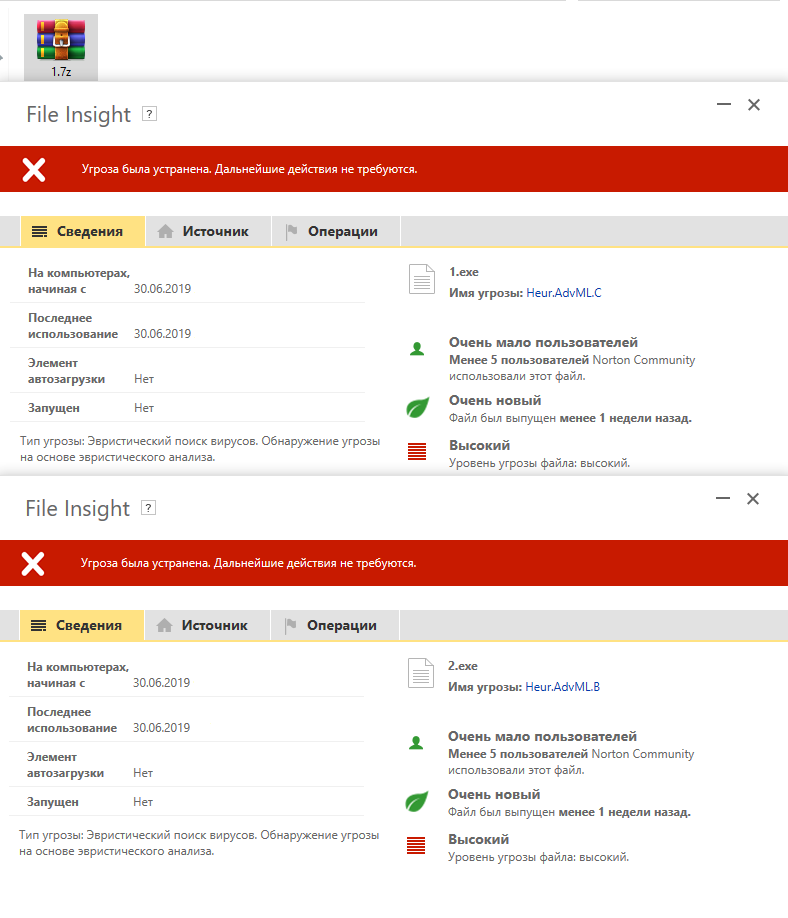Click 'Тип угрозы' description in 2.exe window

199,843
